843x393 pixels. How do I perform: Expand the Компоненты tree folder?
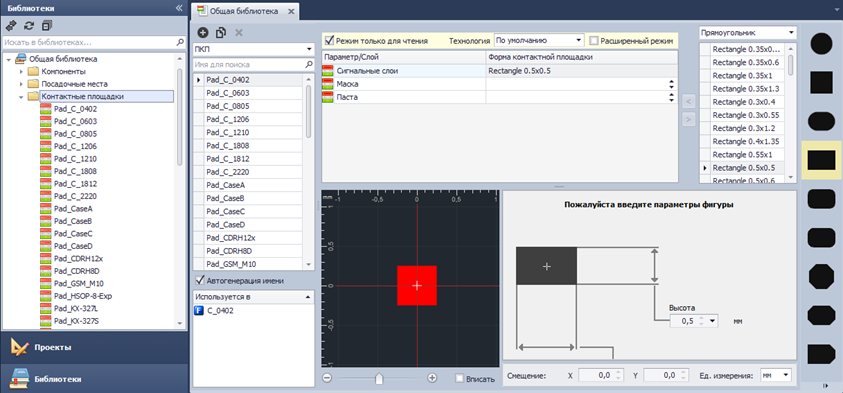(22, 72)
